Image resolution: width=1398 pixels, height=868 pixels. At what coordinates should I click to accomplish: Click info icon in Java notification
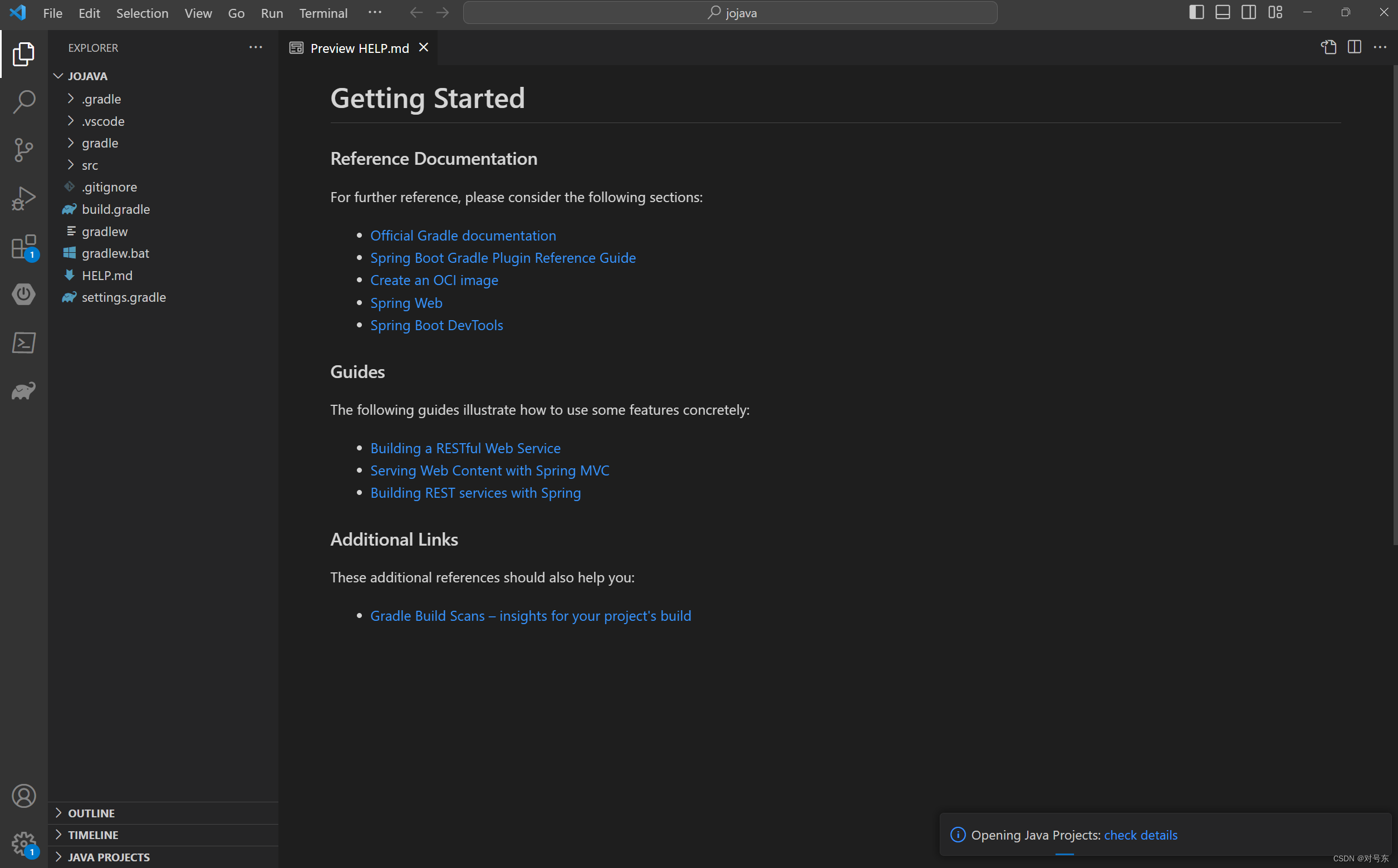(x=958, y=835)
